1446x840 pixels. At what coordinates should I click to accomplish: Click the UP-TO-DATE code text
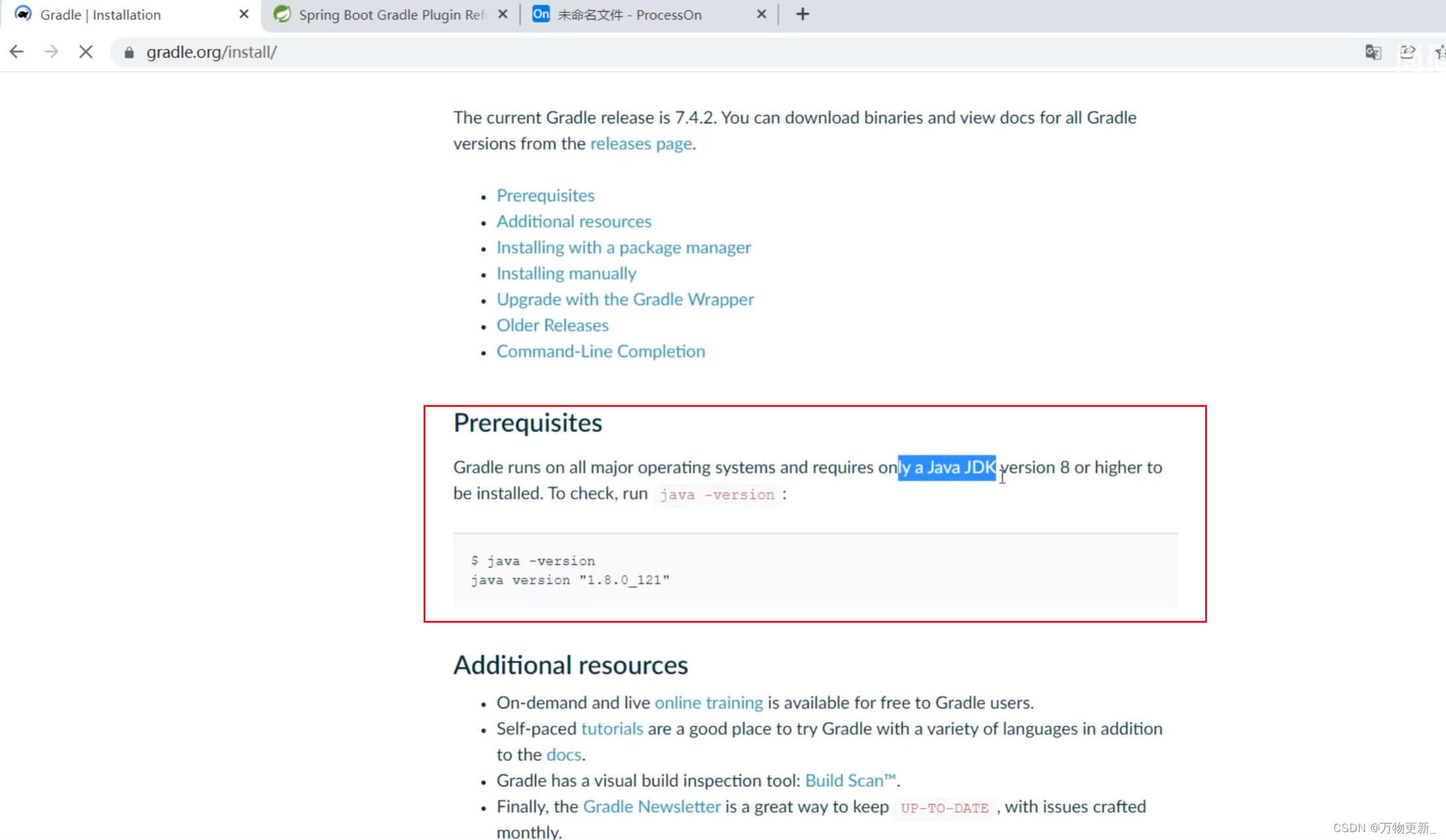coord(944,808)
